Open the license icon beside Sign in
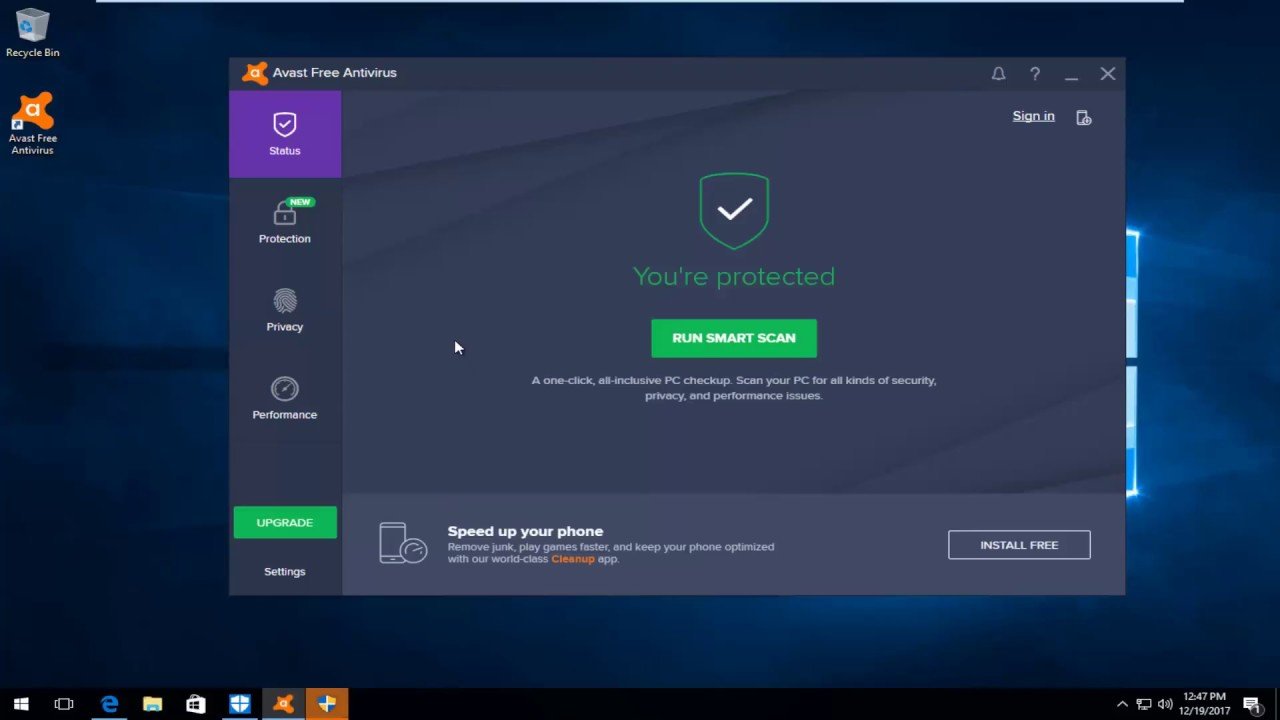 tap(1084, 117)
